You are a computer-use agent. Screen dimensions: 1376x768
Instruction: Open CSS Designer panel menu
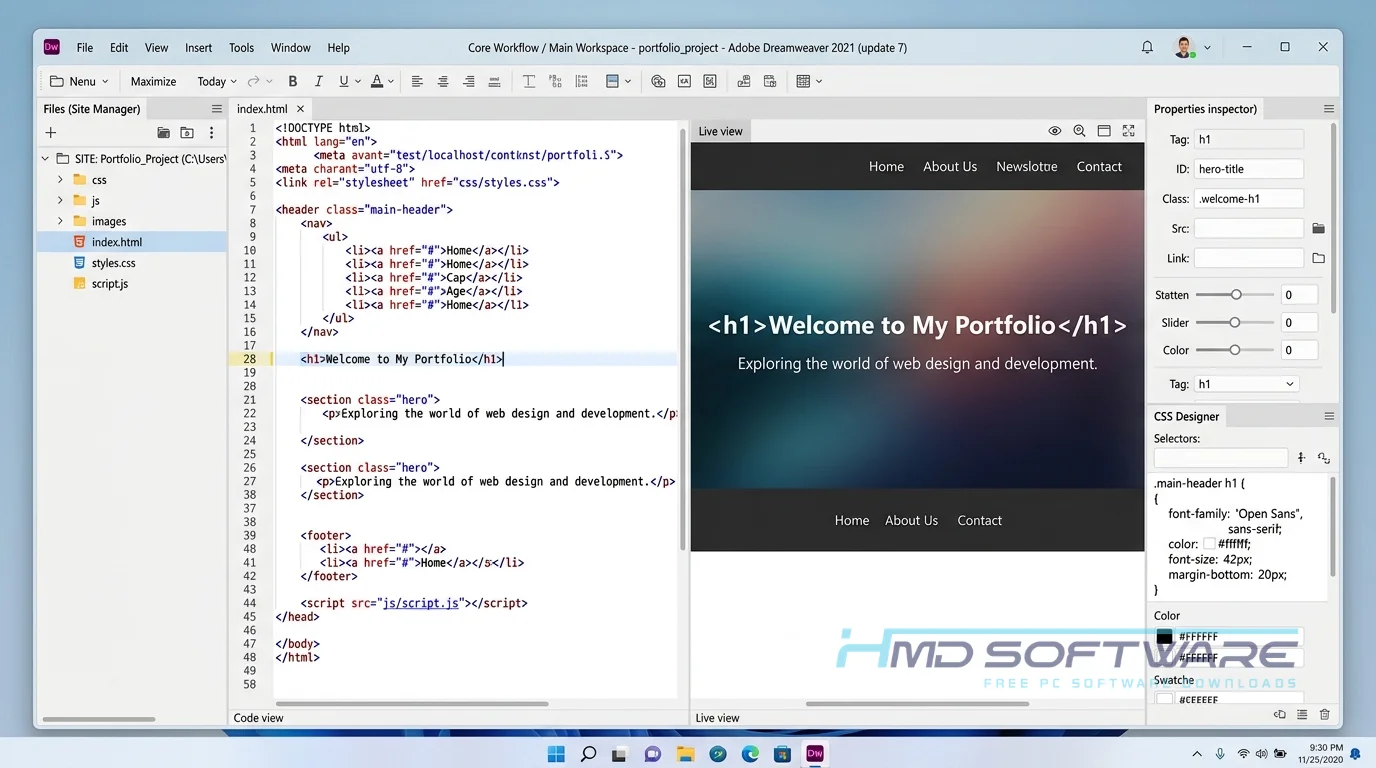[x=1328, y=416]
